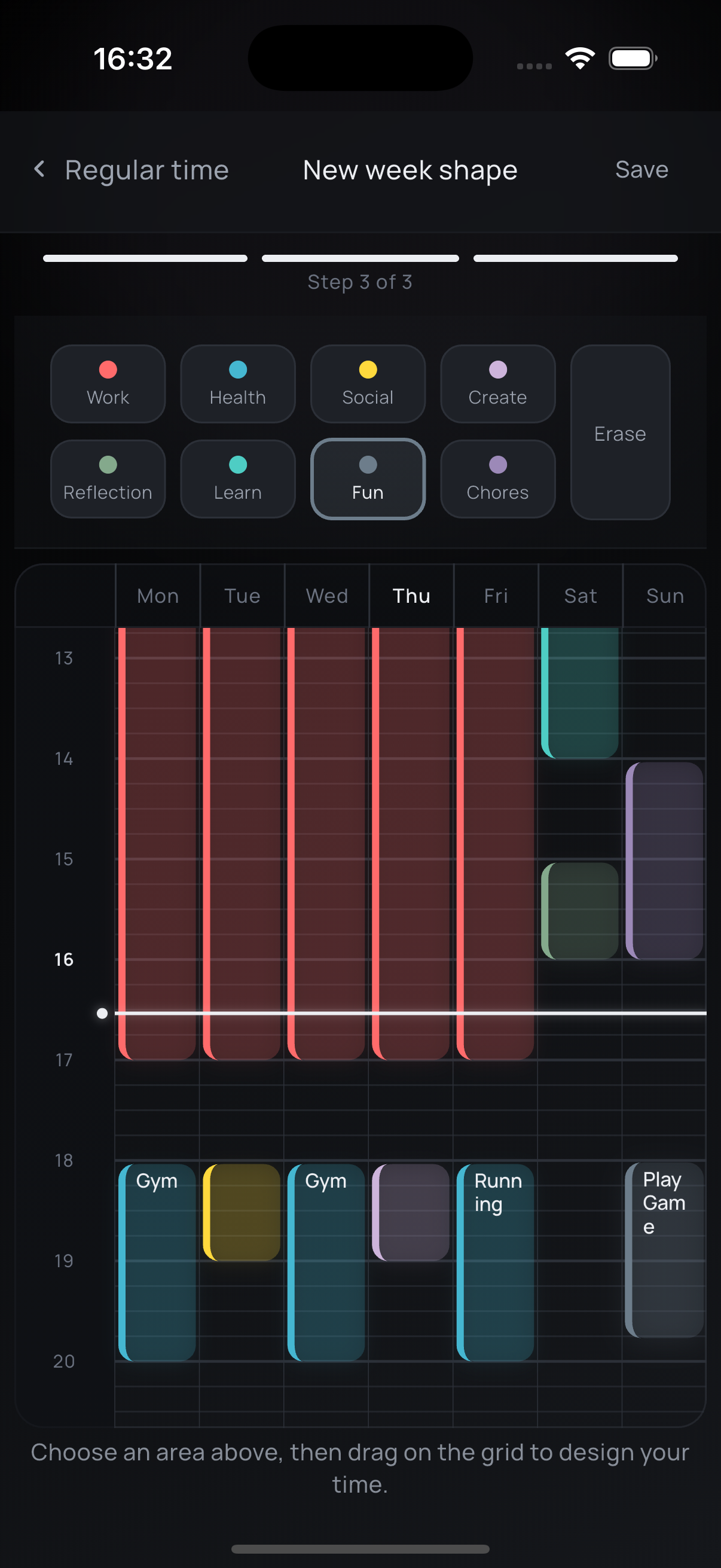Click the second step progress bar
Viewport: 721px width, 1568px height.
[x=360, y=259]
